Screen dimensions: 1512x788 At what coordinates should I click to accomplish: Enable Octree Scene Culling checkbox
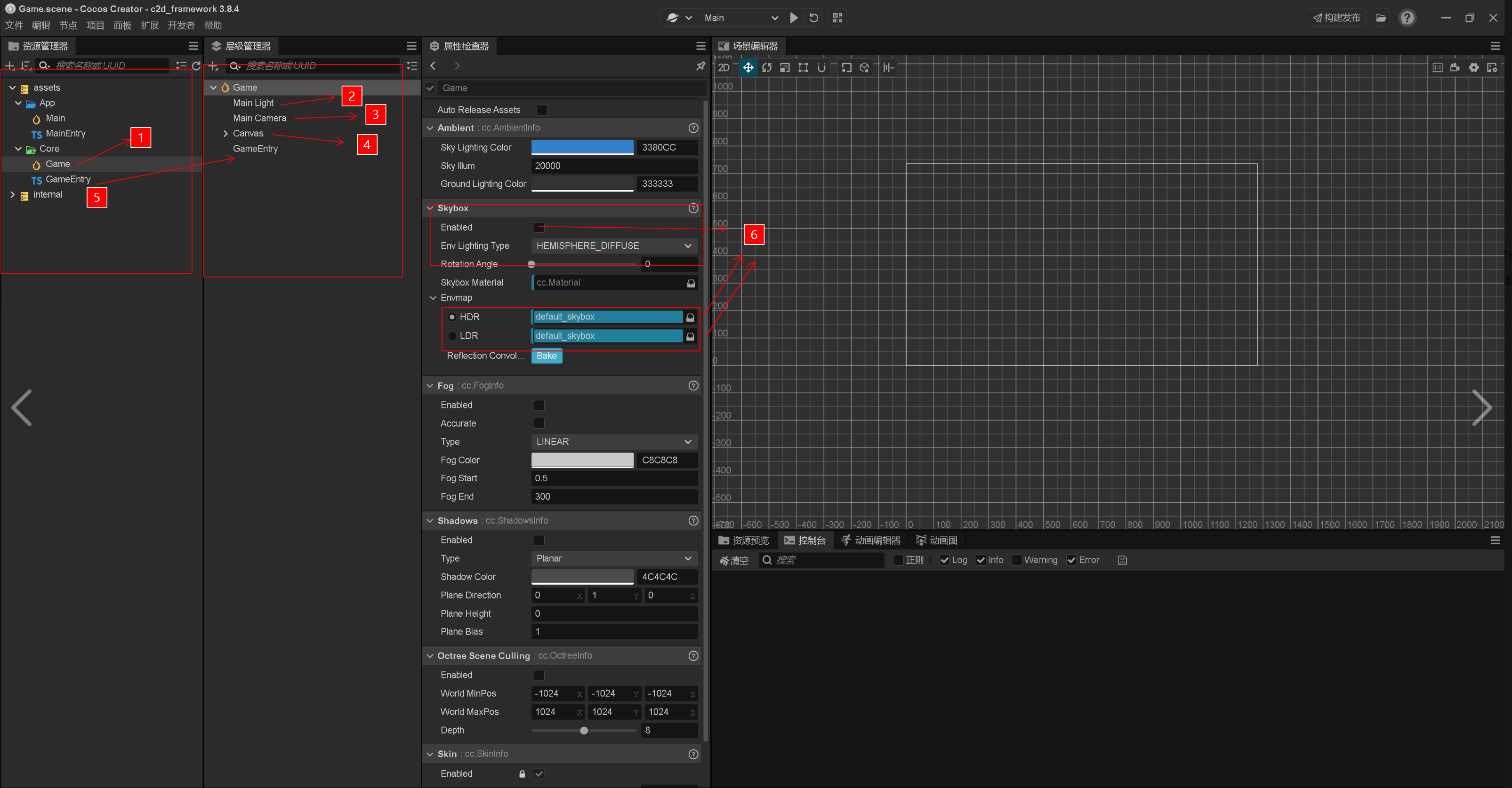coord(539,675)
